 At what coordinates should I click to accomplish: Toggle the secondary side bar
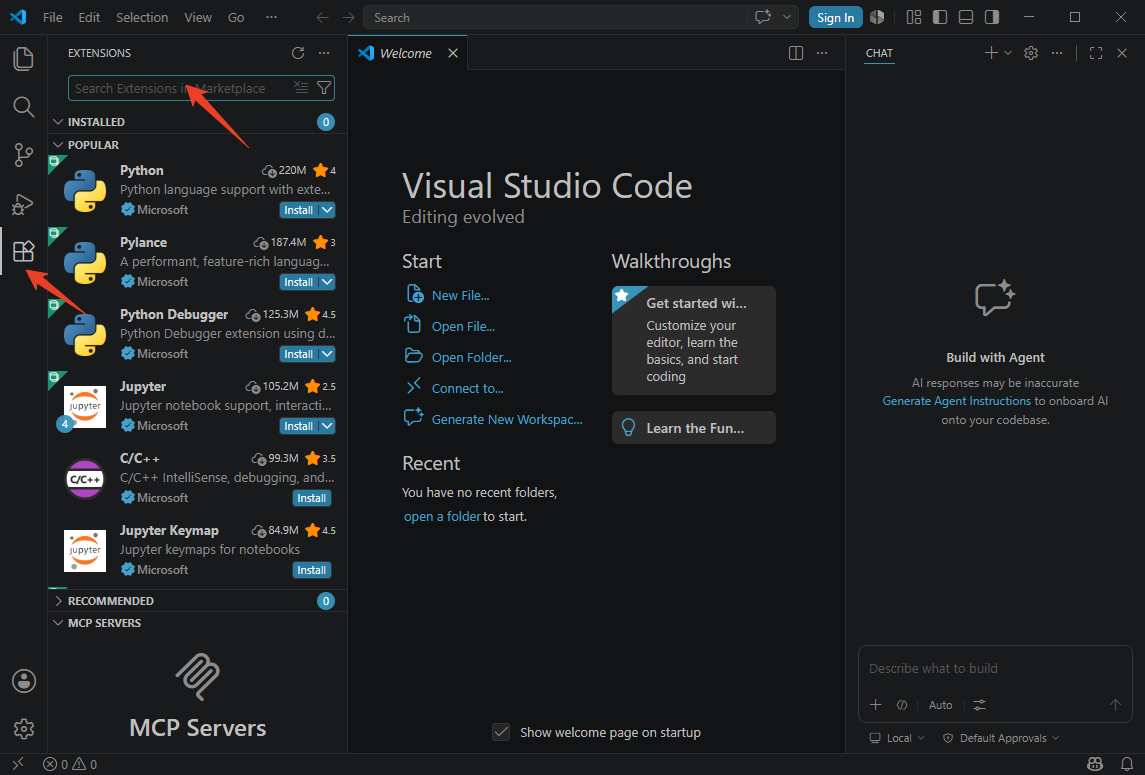coord(992,17)
